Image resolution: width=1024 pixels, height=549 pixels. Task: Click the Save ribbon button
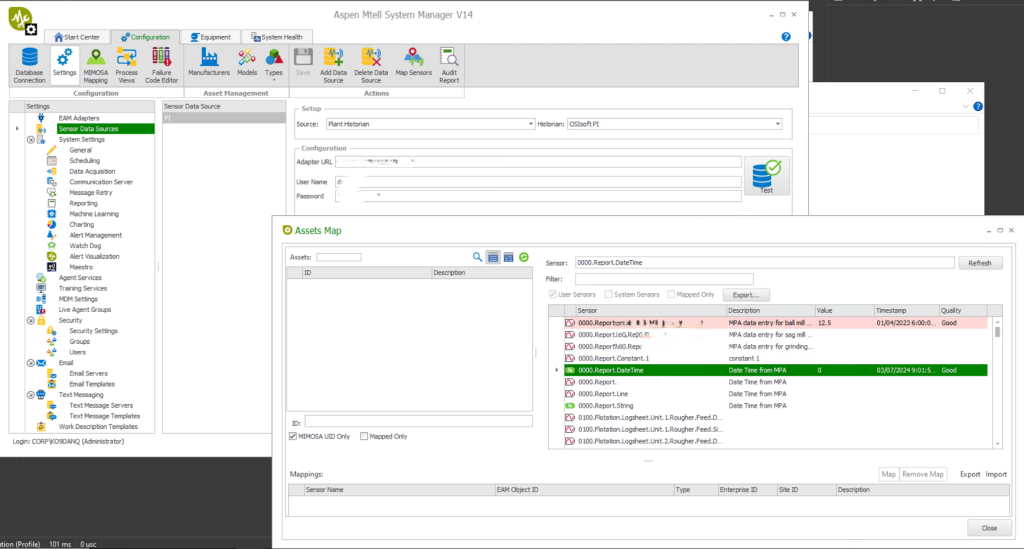[x=303, y=63]
